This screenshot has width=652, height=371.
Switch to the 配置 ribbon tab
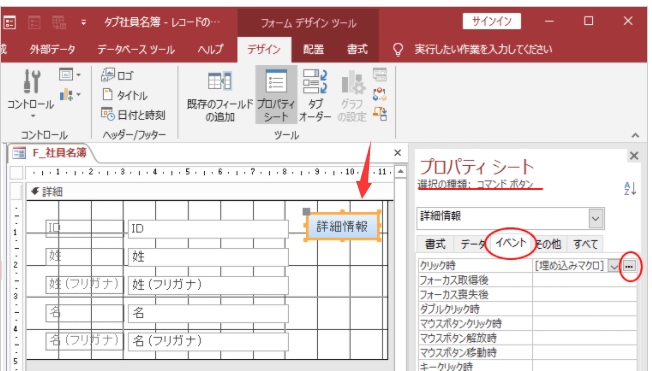tap(314, 49)
